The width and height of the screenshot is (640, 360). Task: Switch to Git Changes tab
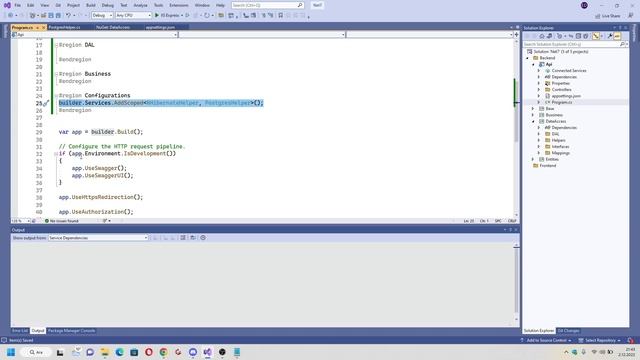[x=569, y=331]
